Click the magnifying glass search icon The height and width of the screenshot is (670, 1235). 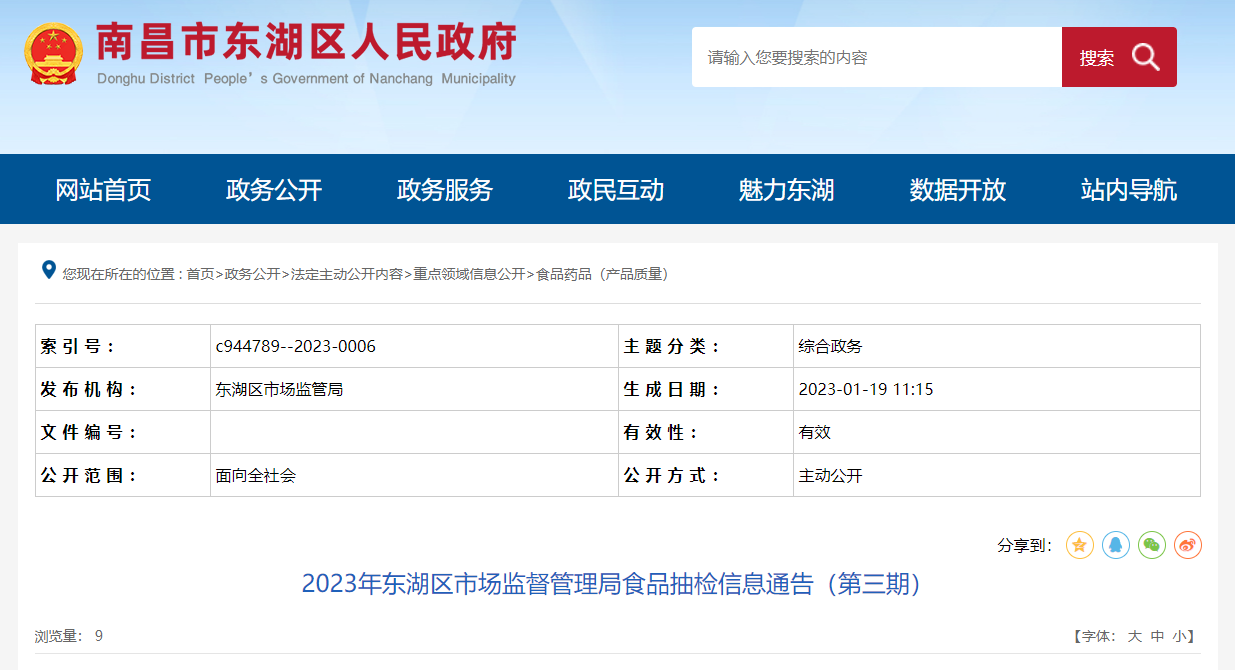(x=1145, y=57)
